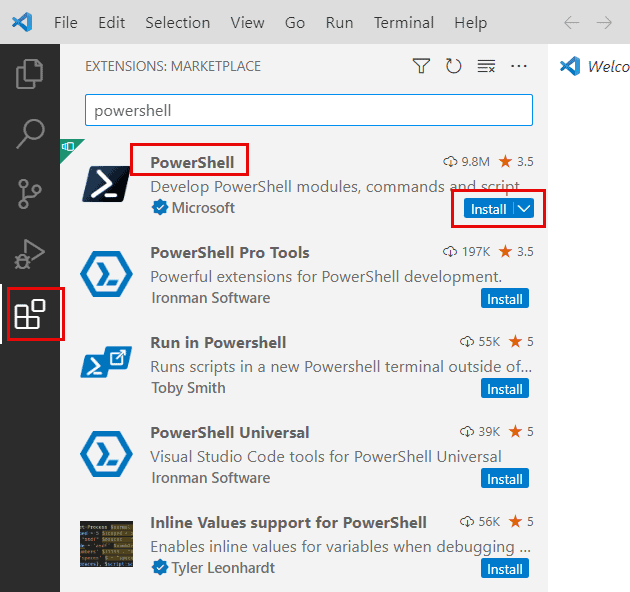Open the Extensions view in activity bar
Viewport: 630px width, 592px height.
[30, 314]
